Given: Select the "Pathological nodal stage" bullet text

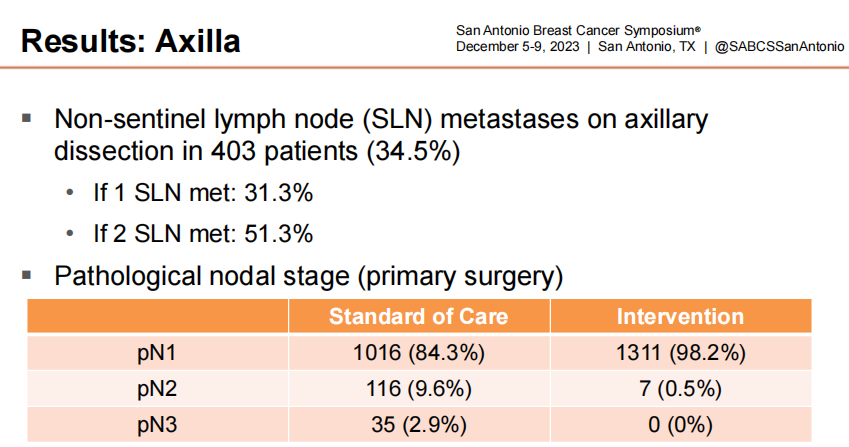Looking at the screenshot, I should tap(309, 275).
